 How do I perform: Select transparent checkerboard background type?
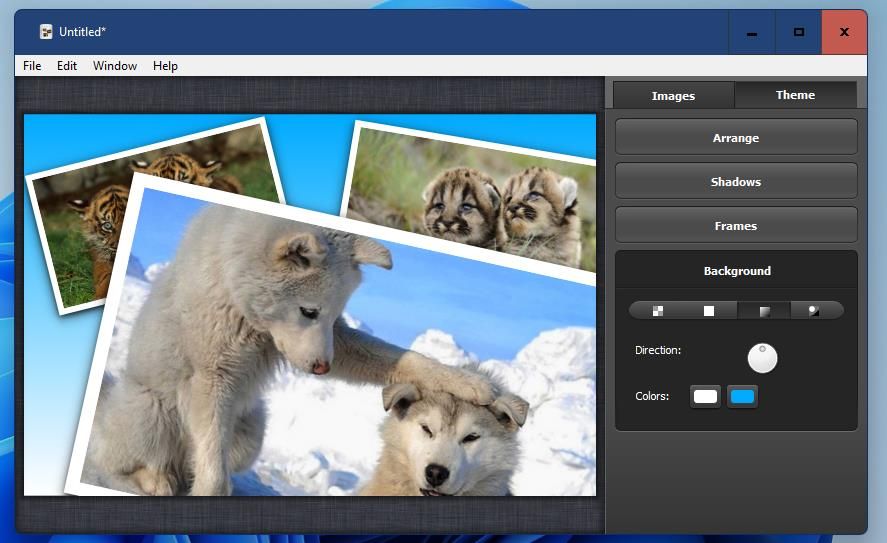tap(657, 311)
